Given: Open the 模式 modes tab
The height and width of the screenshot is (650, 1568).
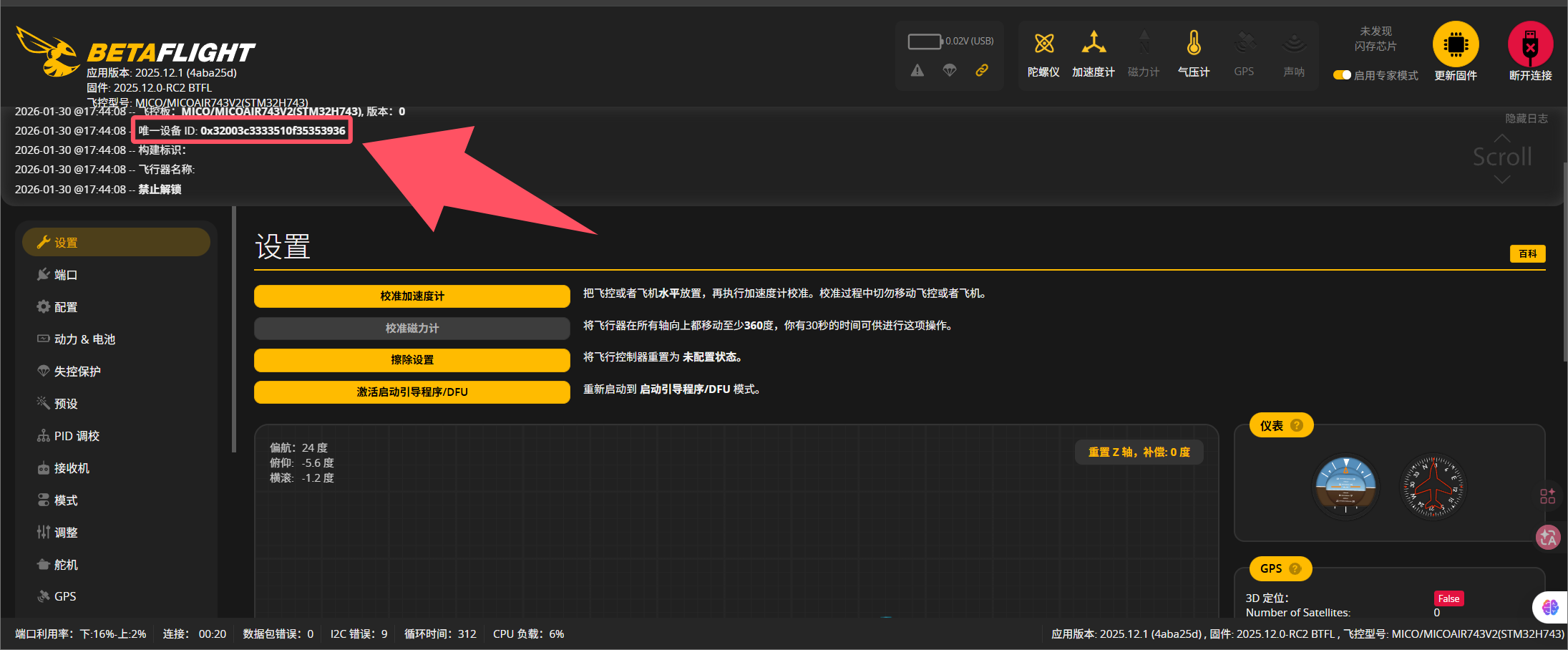Looking at the screenshot, I should [x=116, y=500].
